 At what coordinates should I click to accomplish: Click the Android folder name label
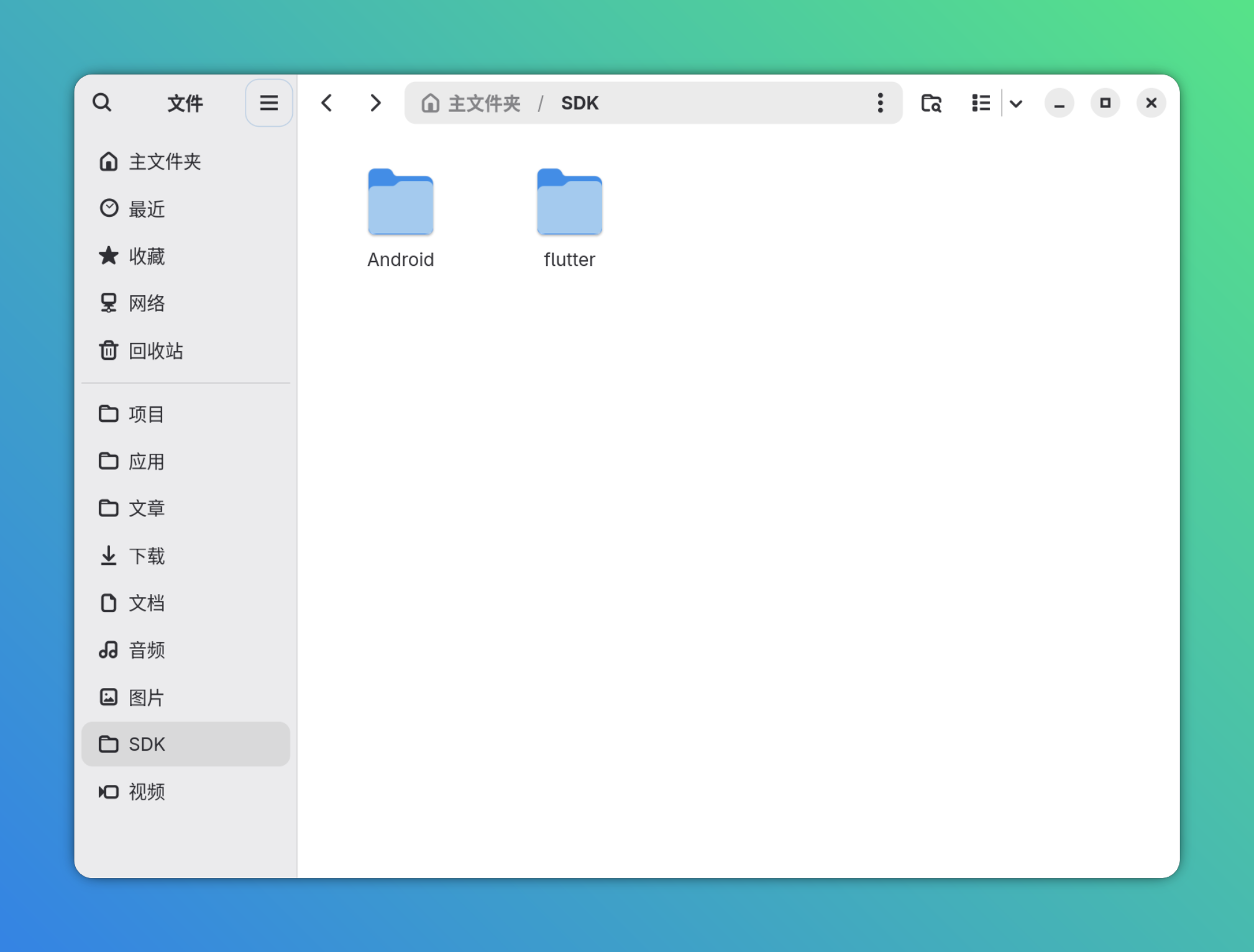[401, 260]
